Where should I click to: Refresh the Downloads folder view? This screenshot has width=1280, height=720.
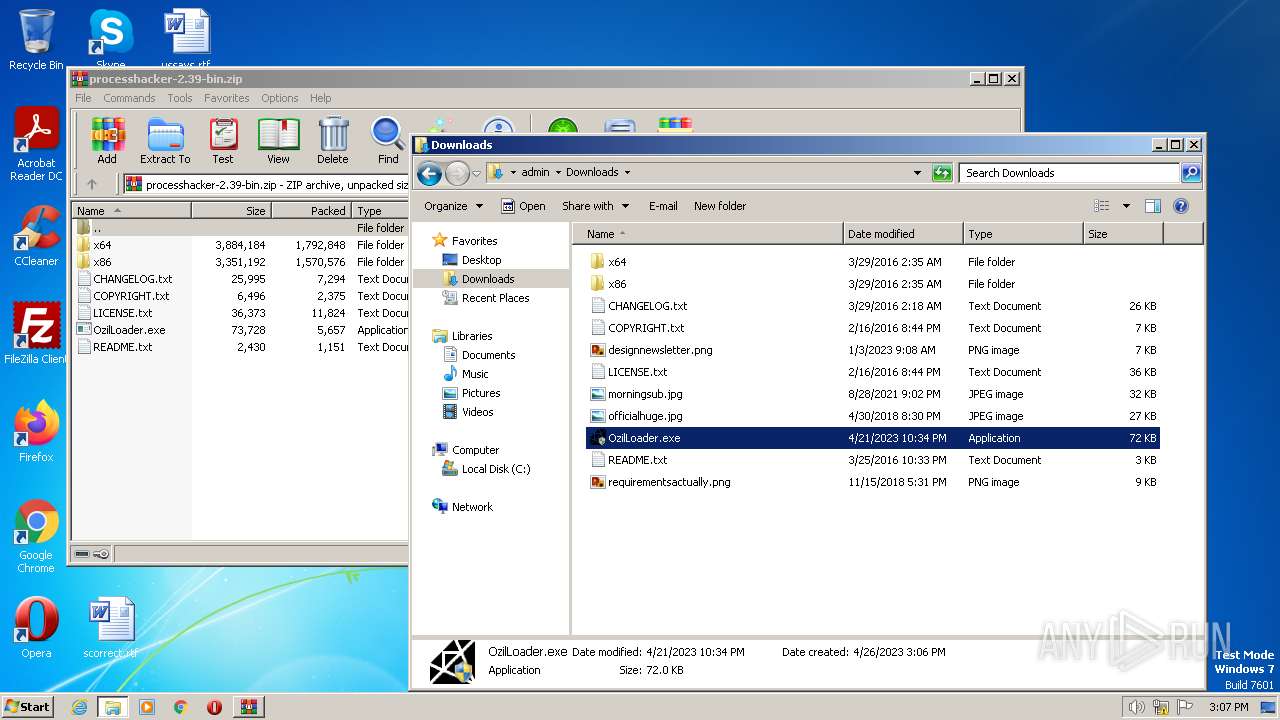[941, 173]
